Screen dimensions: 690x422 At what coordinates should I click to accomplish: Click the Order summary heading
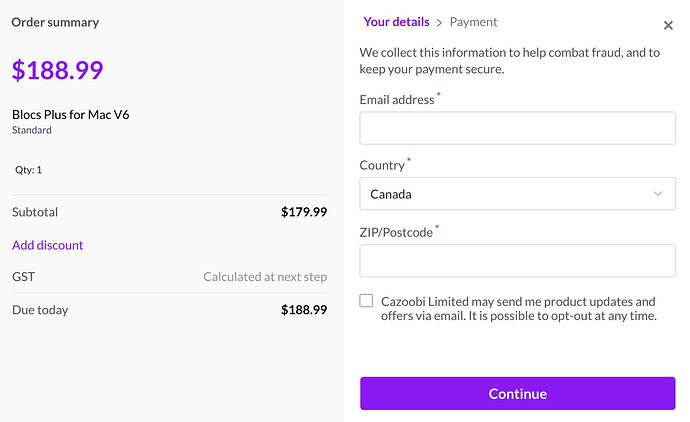55,22
